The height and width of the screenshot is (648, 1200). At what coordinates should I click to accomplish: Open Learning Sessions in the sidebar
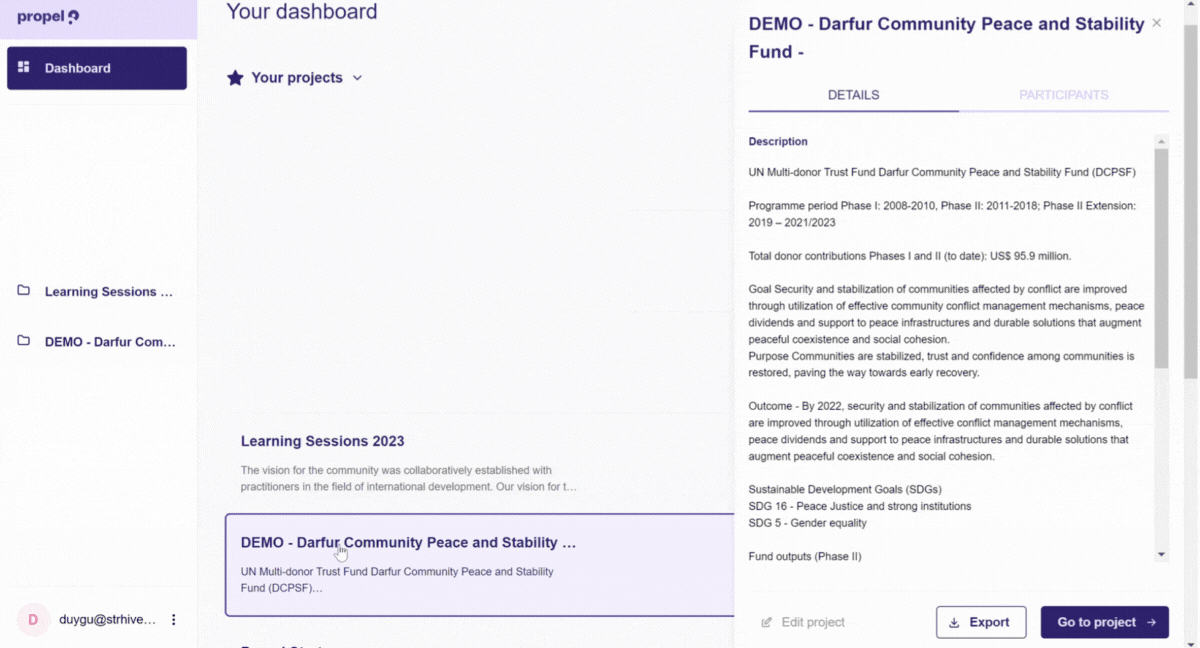(x=108, y=292)
